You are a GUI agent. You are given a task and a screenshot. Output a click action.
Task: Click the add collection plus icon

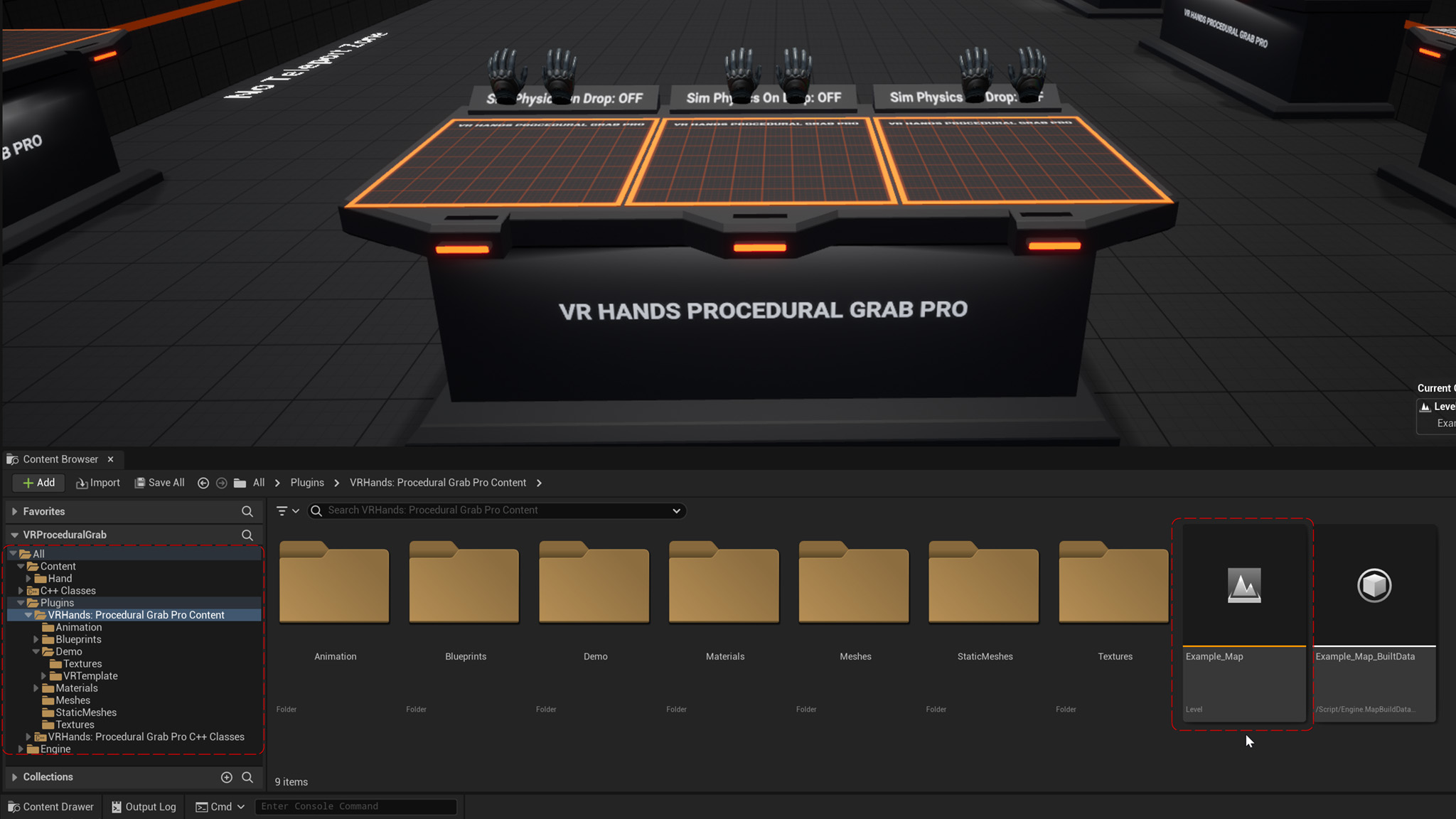227,777
